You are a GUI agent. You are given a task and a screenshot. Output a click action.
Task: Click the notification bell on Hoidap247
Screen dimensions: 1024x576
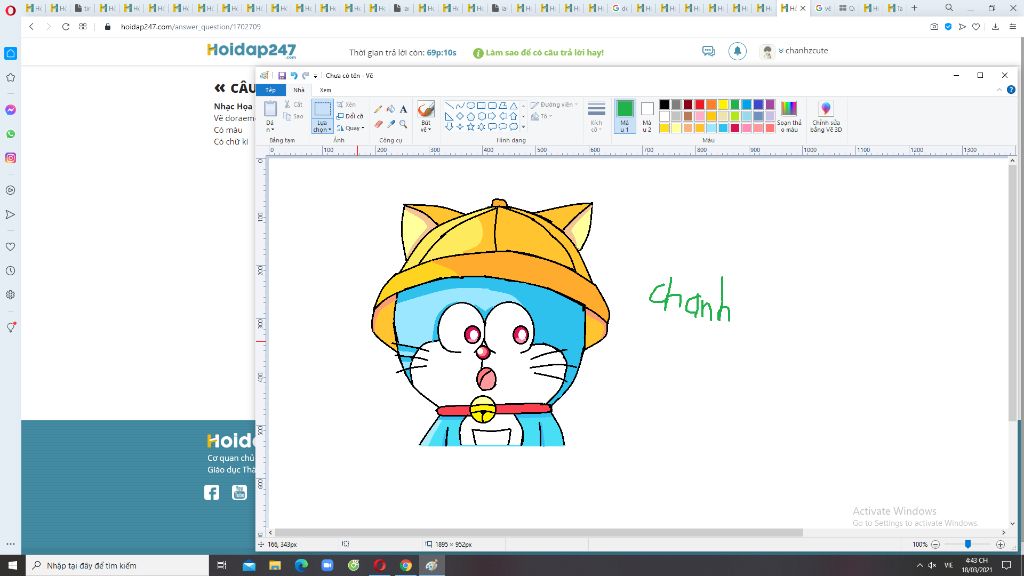pyautogui.click(x=737, y=51)
